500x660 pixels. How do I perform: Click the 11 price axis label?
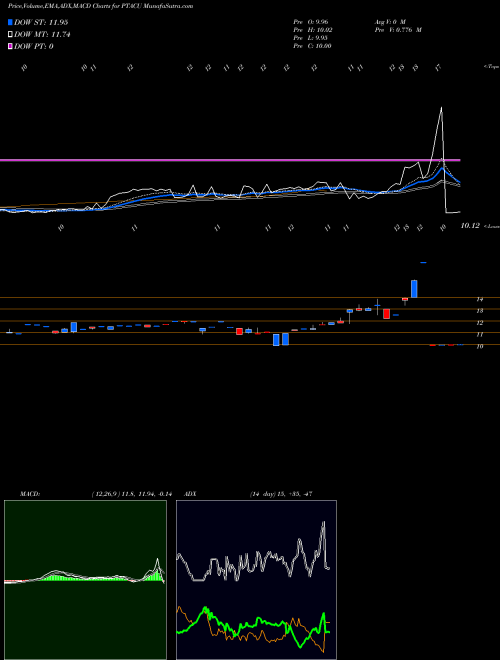(x=479, y=335)
